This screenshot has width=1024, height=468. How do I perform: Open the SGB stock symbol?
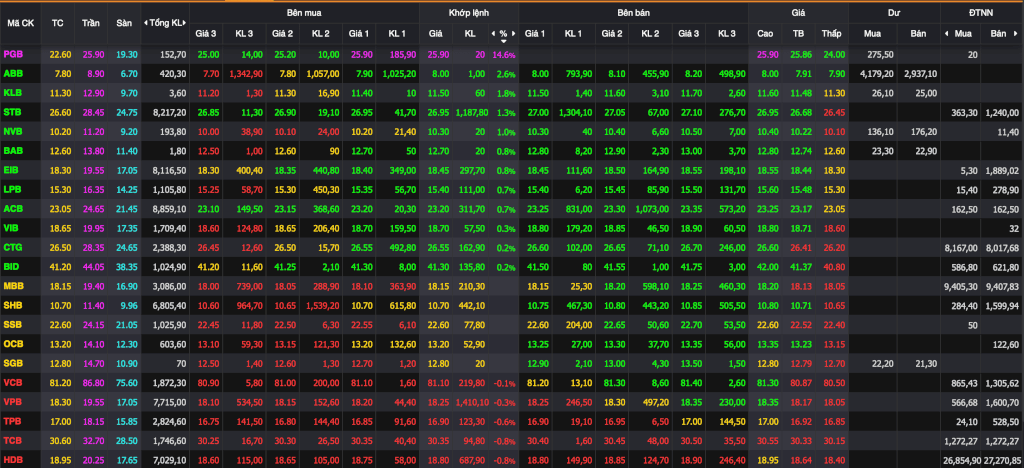(x=14, y=362)
